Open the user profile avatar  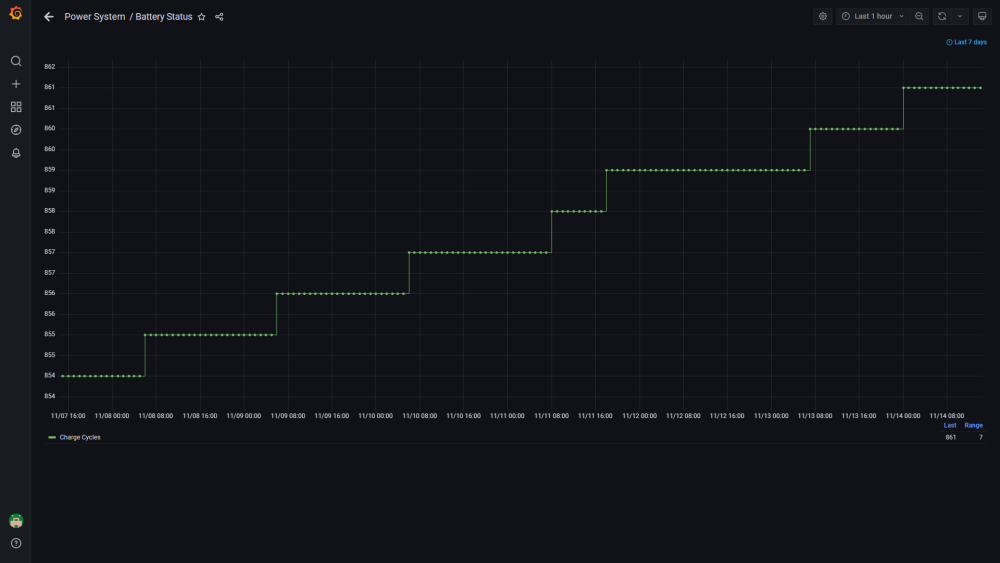[16, 521]
